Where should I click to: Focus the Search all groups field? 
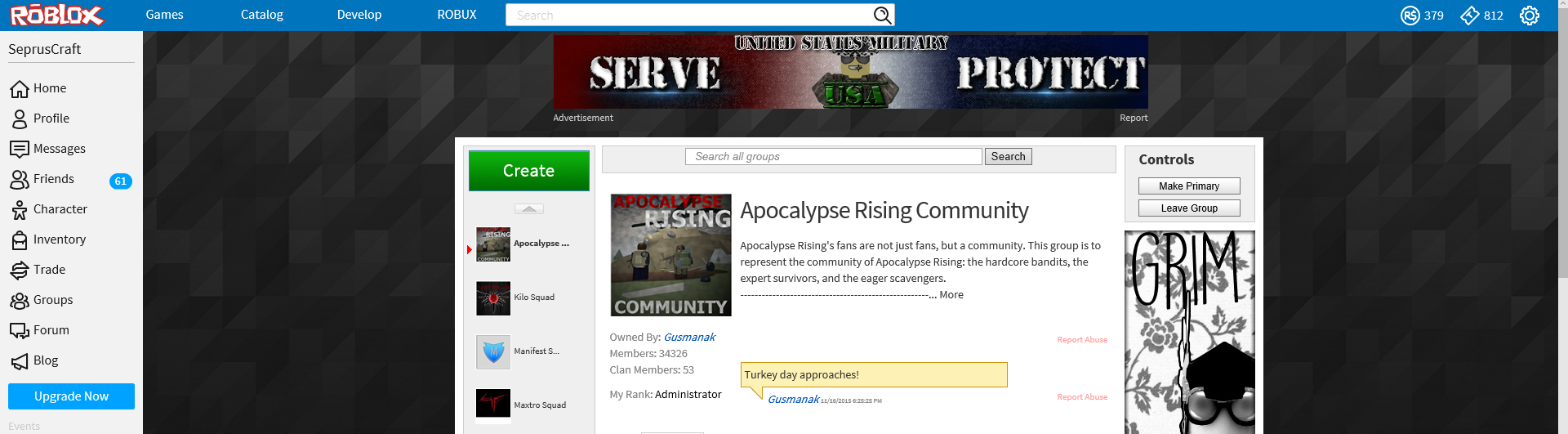(833, 156)
